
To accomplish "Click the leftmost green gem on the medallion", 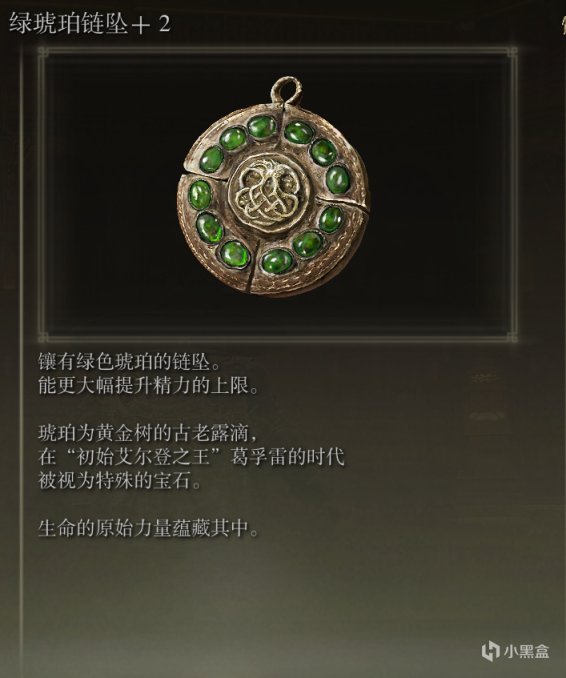I will point(200,195).
